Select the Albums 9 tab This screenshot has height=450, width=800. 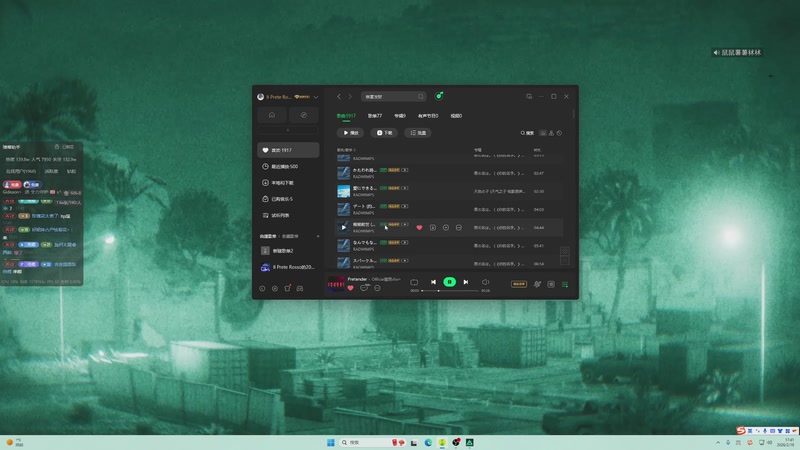point(400,116)
